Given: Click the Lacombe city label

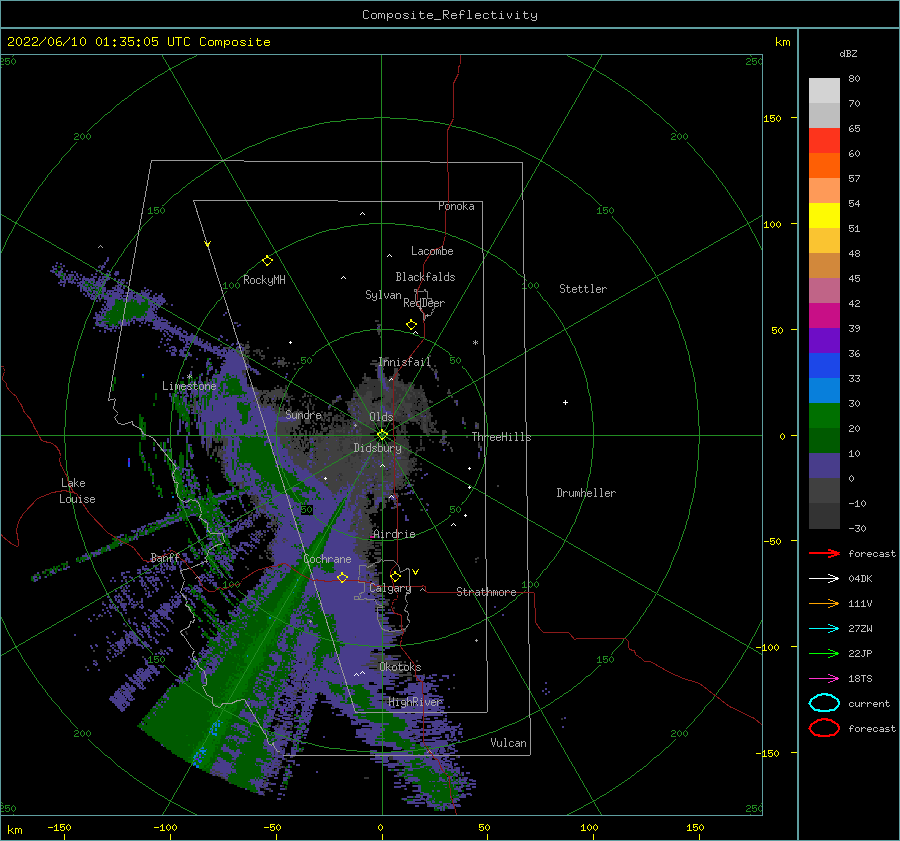Looking at the screenshot, I should (432, 251).
